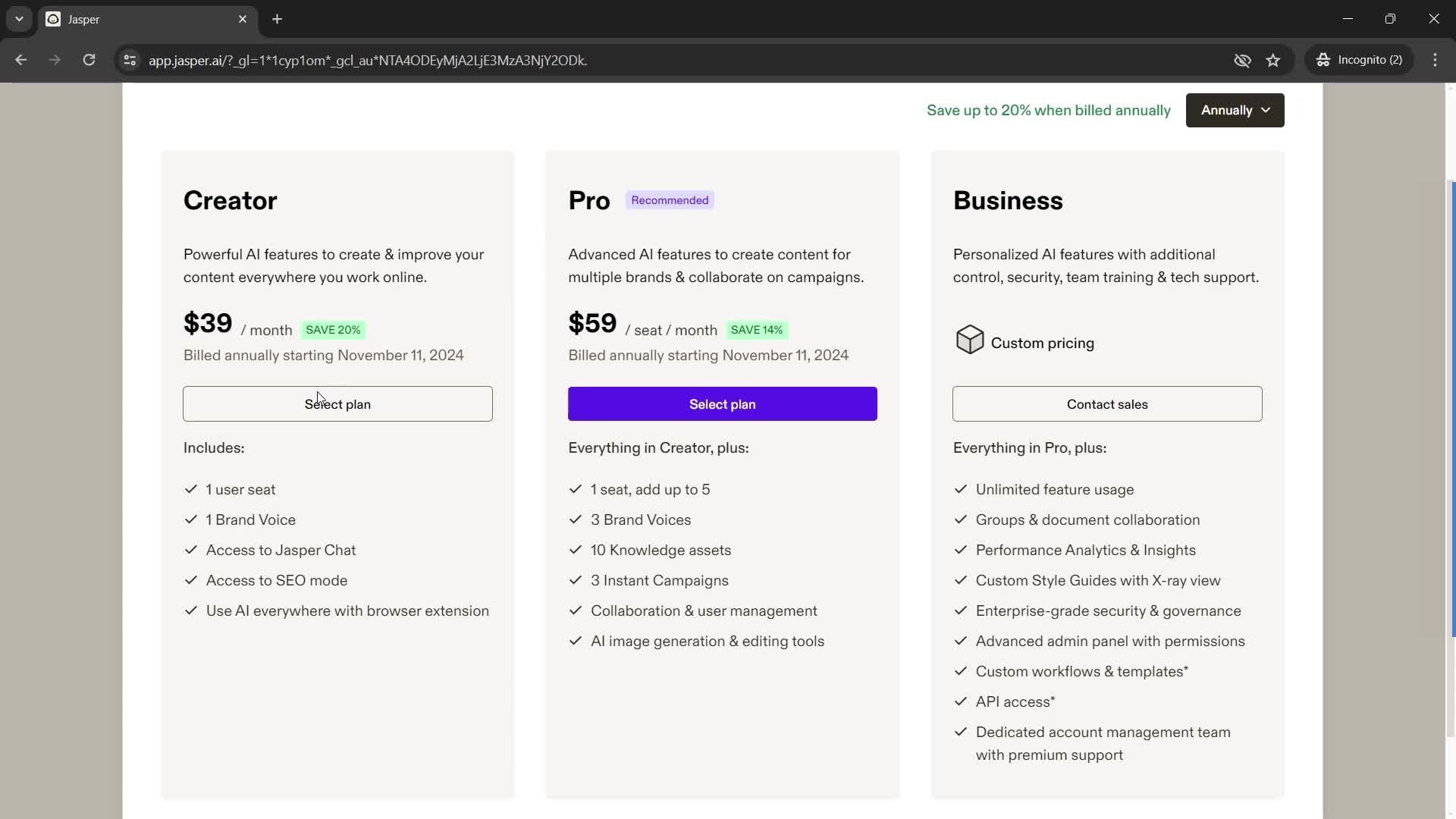Click the Jasper logo favicon icon

52,19
